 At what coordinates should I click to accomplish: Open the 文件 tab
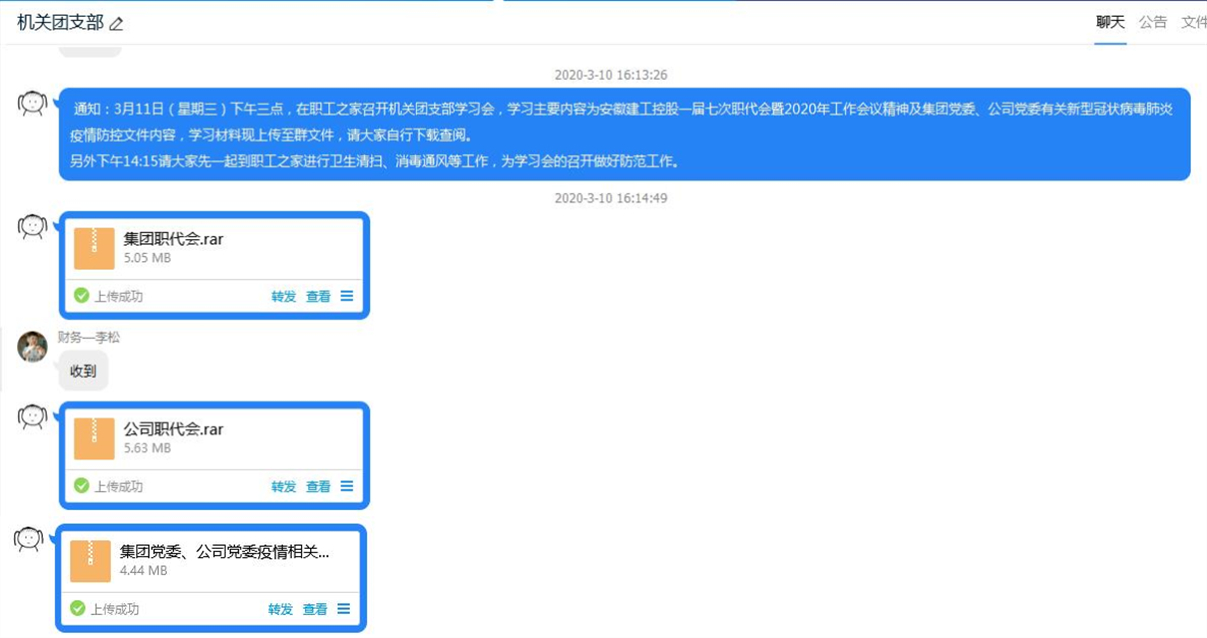(1193, 22)
